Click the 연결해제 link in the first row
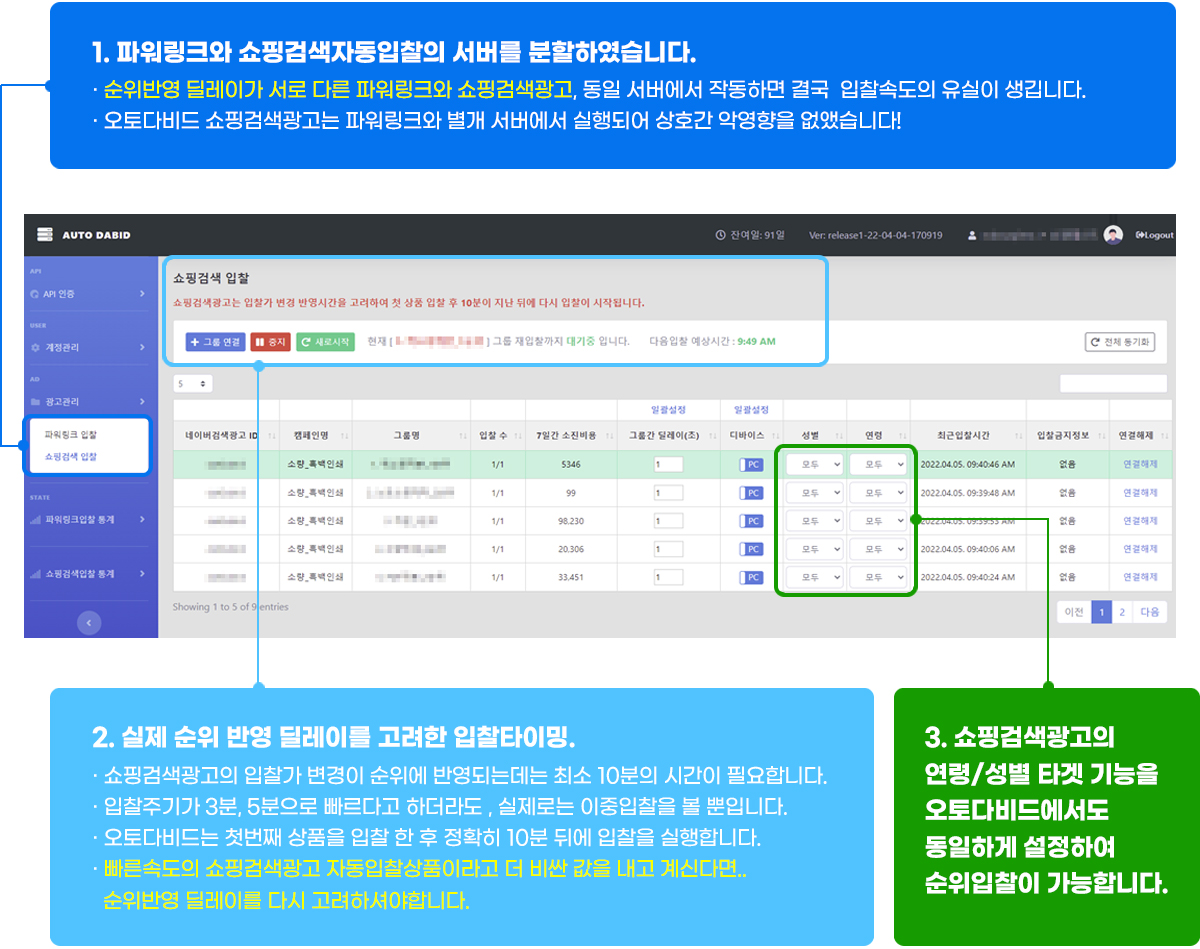This screenshot has height=949, width=1200. pyautogui.click(x=1139, y=465)
